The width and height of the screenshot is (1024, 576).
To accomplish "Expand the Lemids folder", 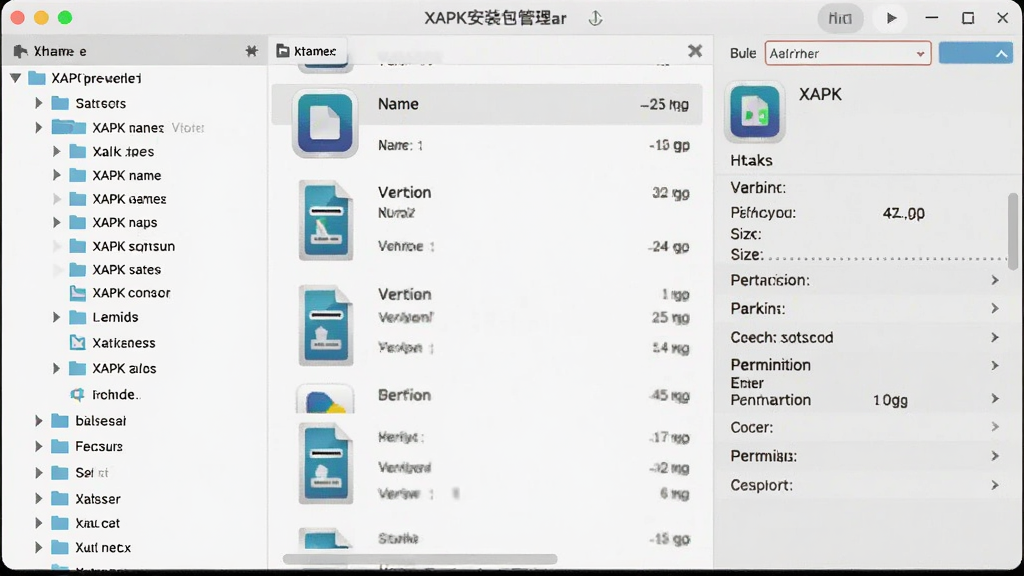I will 57,317.
